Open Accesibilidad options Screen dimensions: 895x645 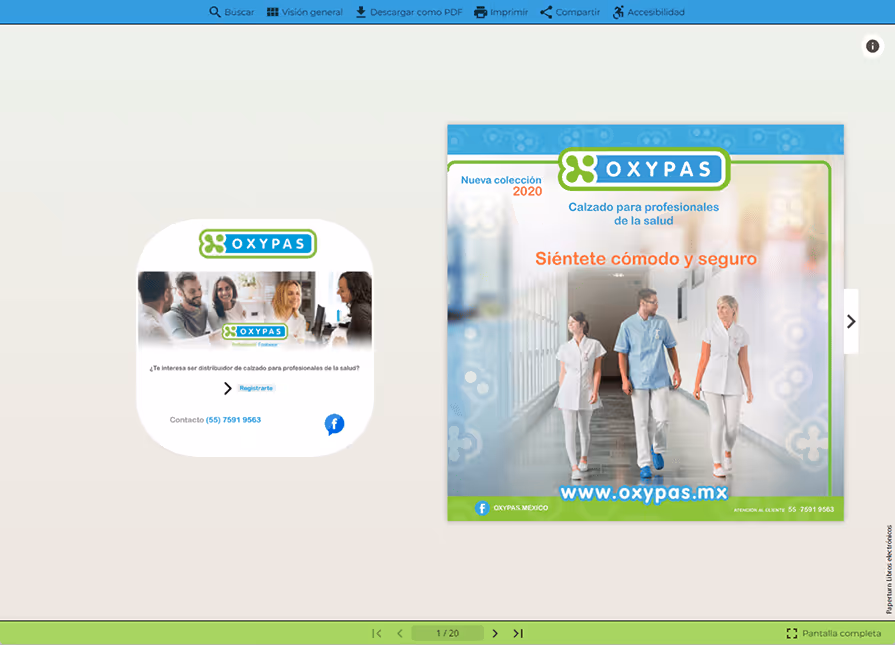point(648,12)
